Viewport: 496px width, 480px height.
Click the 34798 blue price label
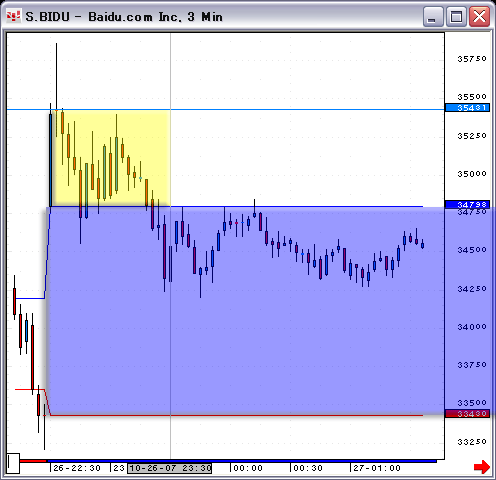[x=467, y=204]
